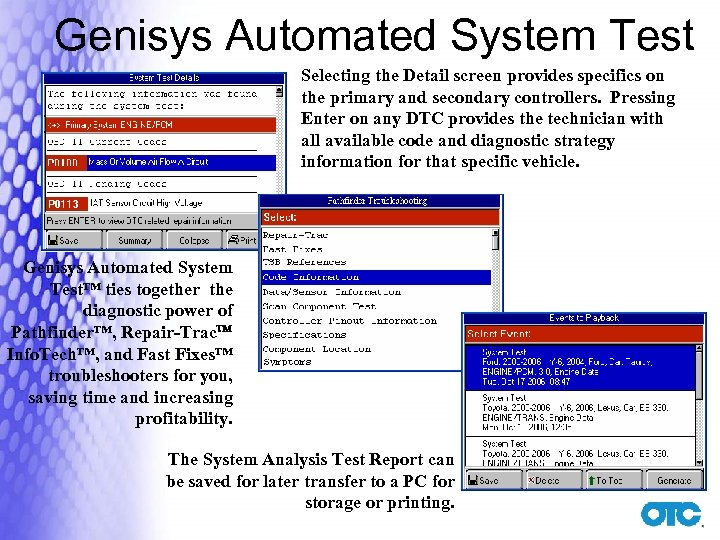Image resolution: width=720 pixels, height=540 pixels.
Task: Select Mass Or Volume Air Flow A Circuit row
Action: point(181,163)
